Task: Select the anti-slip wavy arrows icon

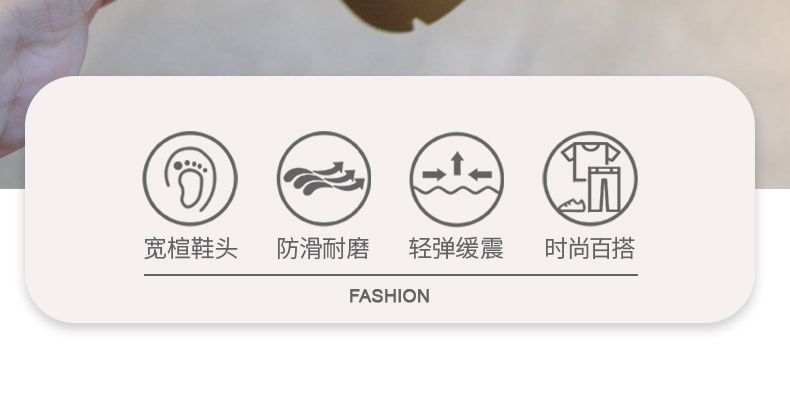Action: pos(324,178)
